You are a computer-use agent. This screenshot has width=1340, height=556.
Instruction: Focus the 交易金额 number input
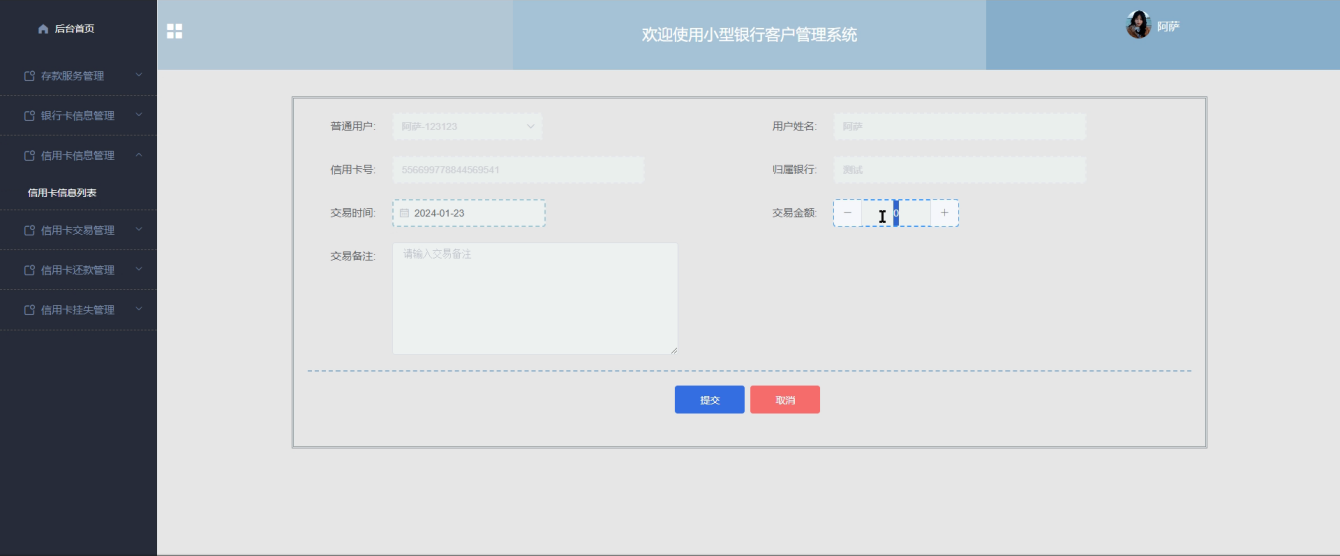(896, 213)
